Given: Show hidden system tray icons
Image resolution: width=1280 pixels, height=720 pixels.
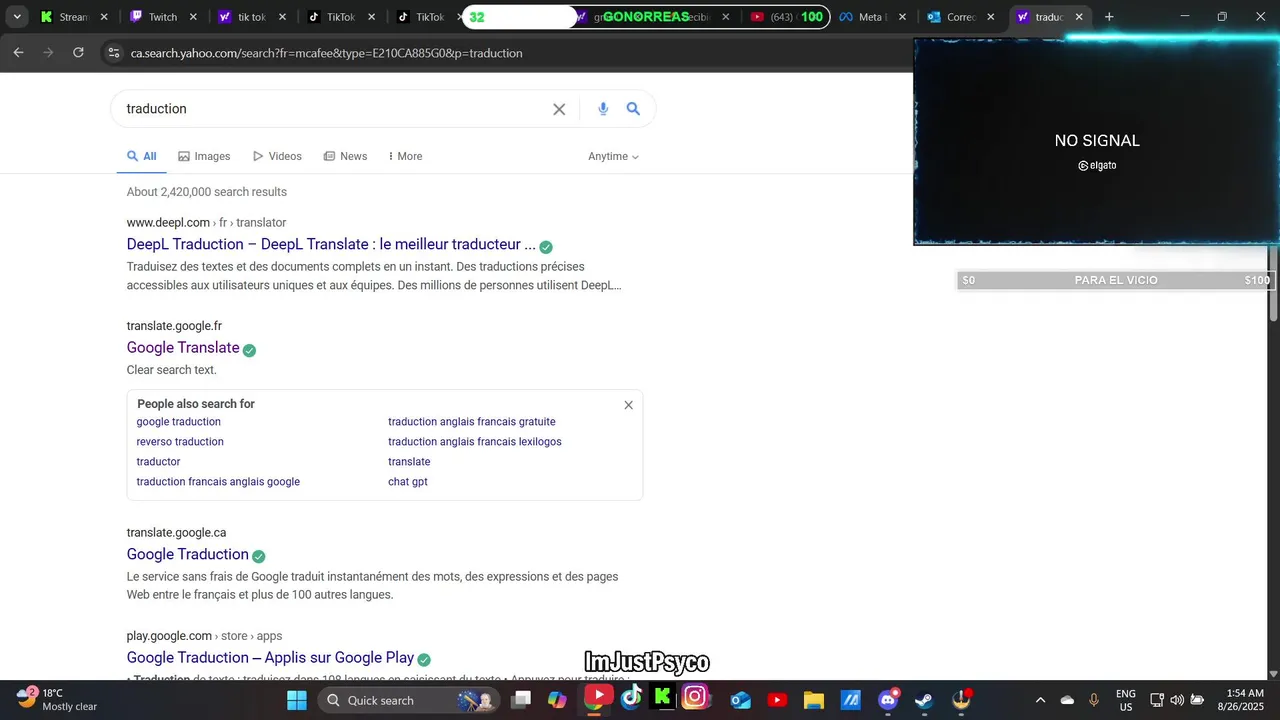Looking at the screenshot, I should pyautogui.click(x=1040, y=700).
